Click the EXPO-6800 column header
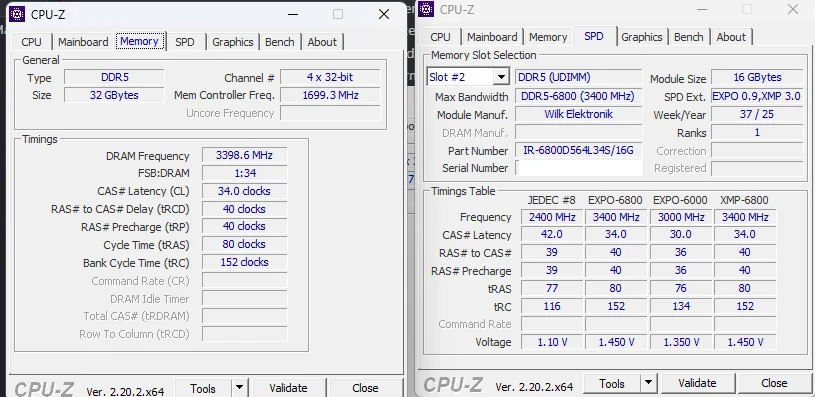The width and height of the screenshot is (815, 397). [615, 200]
